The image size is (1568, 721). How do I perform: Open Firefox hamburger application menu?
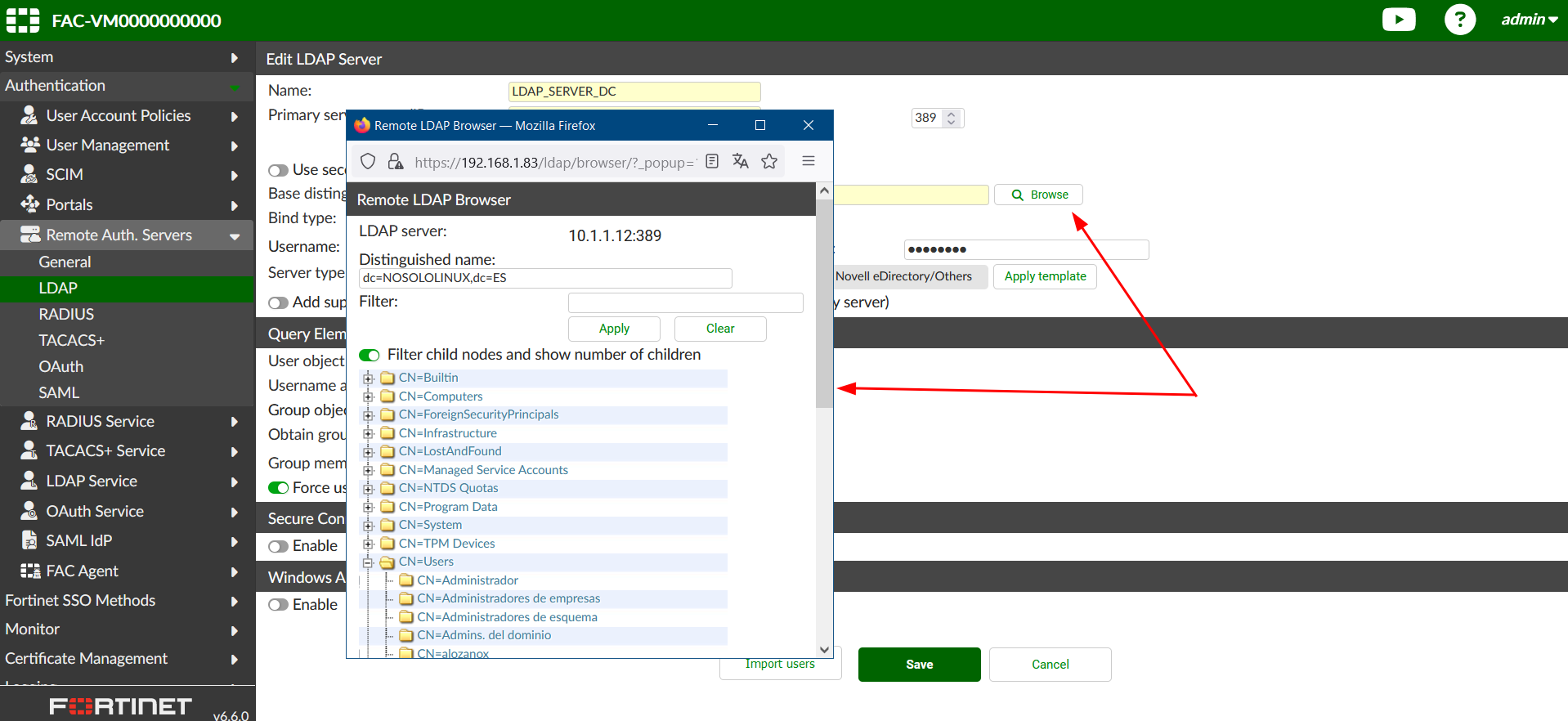point(808,161)
